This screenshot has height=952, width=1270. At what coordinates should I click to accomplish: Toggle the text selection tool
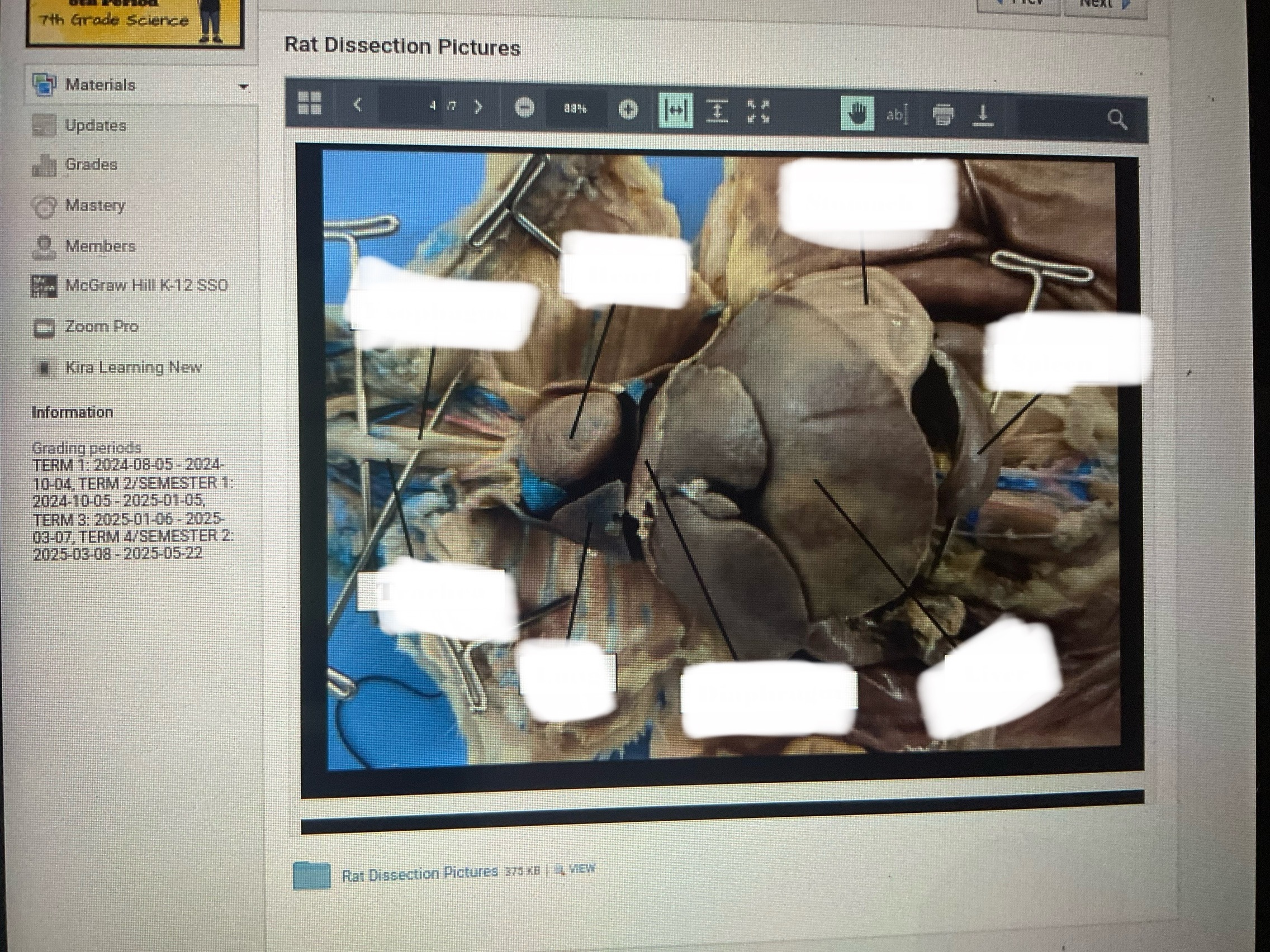tap(897, 115)
